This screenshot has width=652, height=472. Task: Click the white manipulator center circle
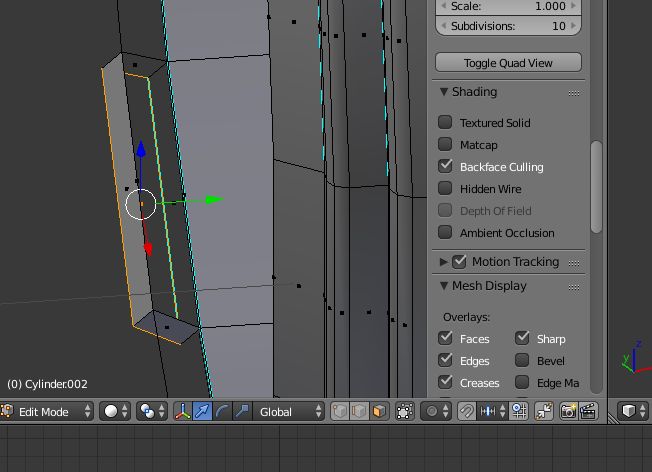[x=141, y=204]
